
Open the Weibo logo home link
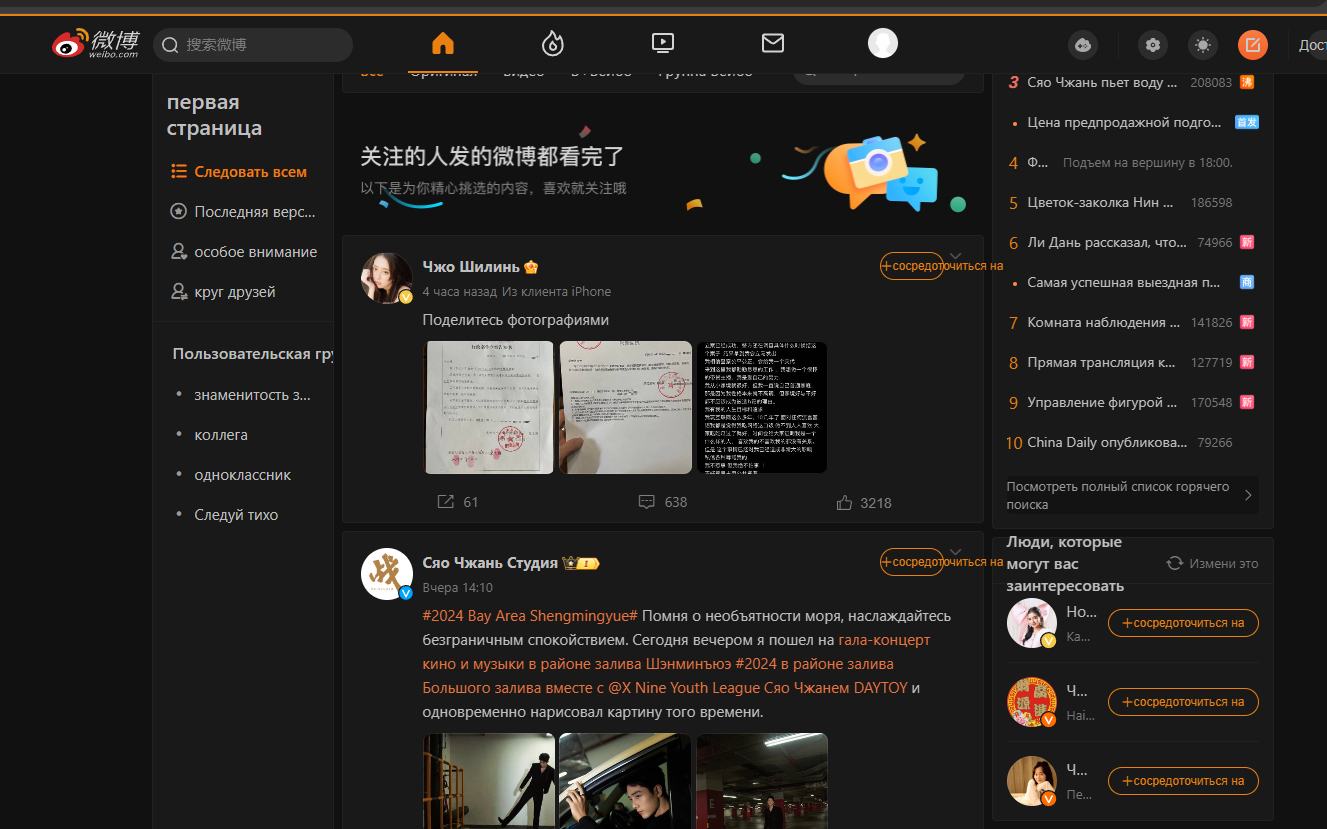(96, 44)
